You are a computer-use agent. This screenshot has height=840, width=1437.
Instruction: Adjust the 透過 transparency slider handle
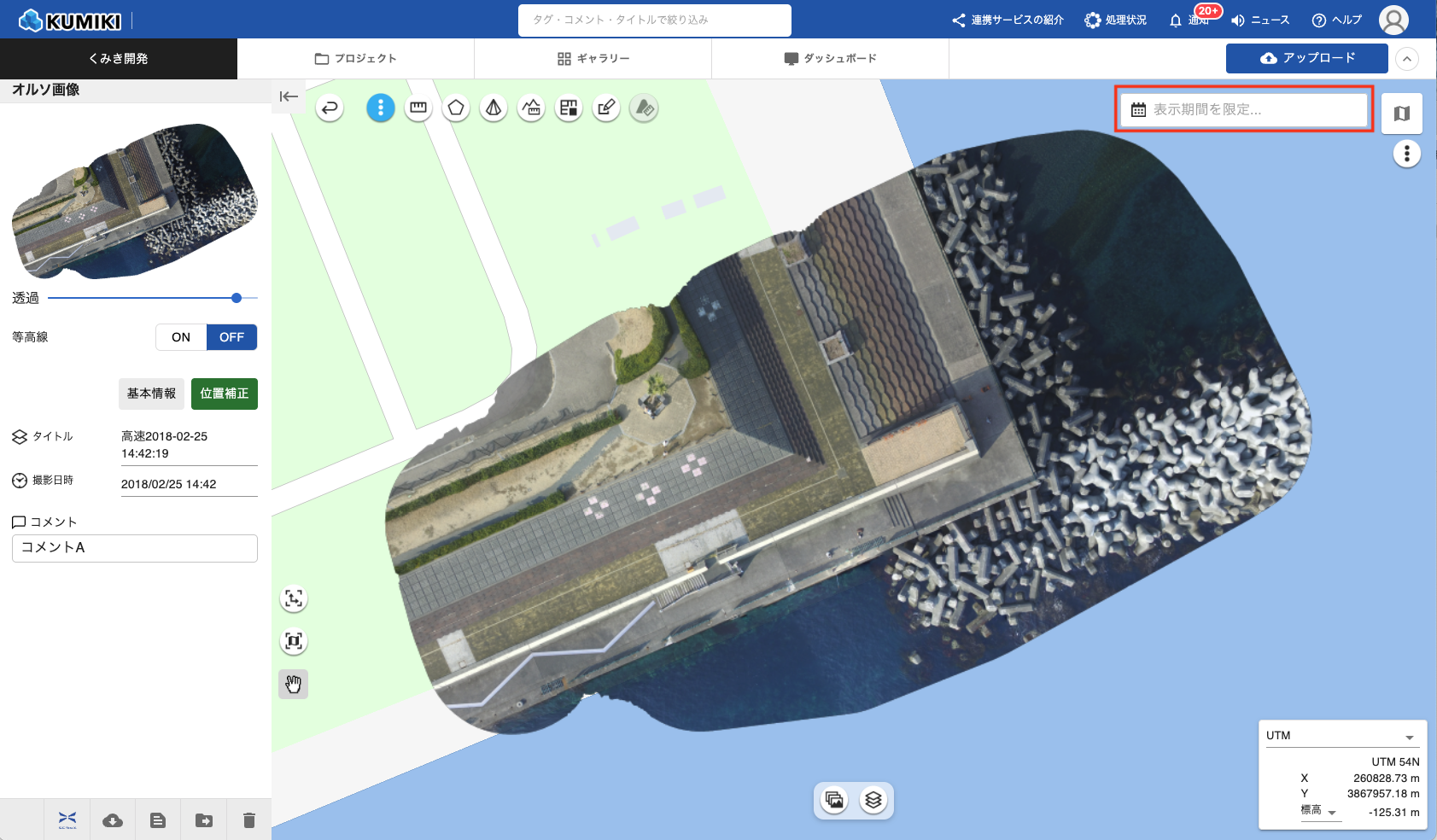(x=237, y=298)
